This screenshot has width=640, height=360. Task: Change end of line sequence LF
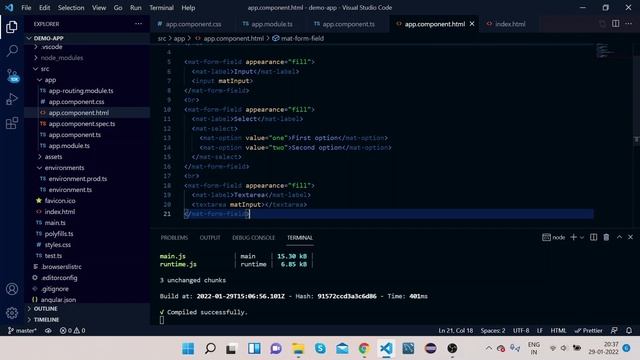(540, 331)
